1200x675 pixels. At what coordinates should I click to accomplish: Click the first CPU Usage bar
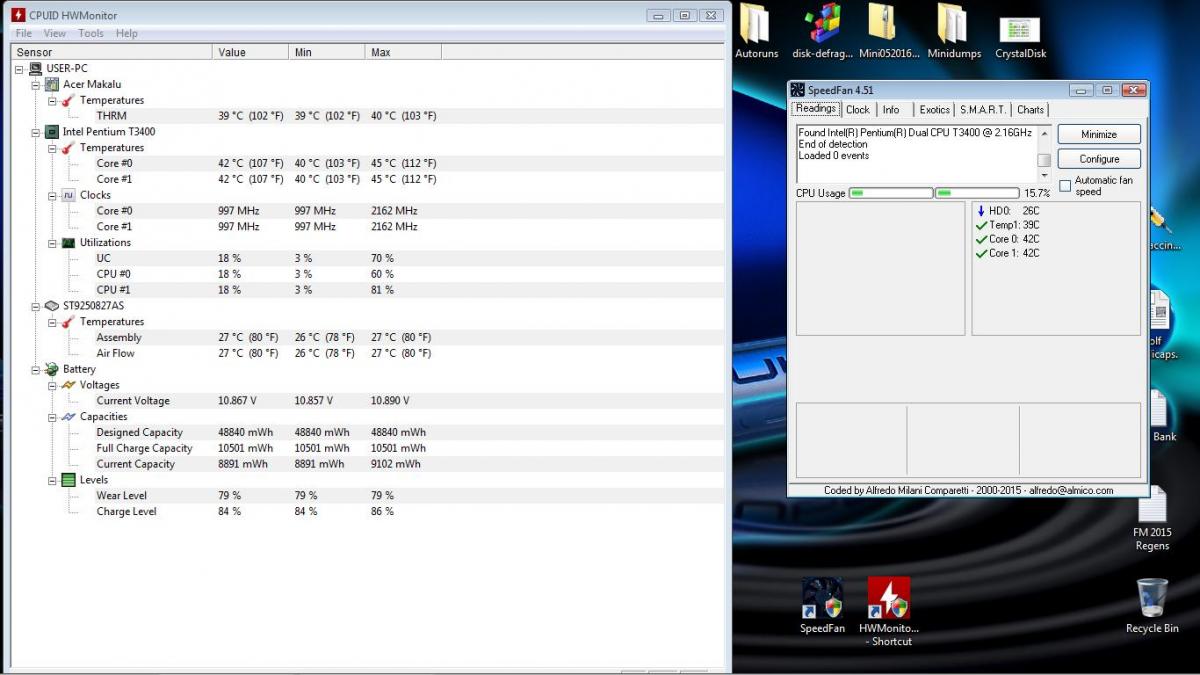891,193
